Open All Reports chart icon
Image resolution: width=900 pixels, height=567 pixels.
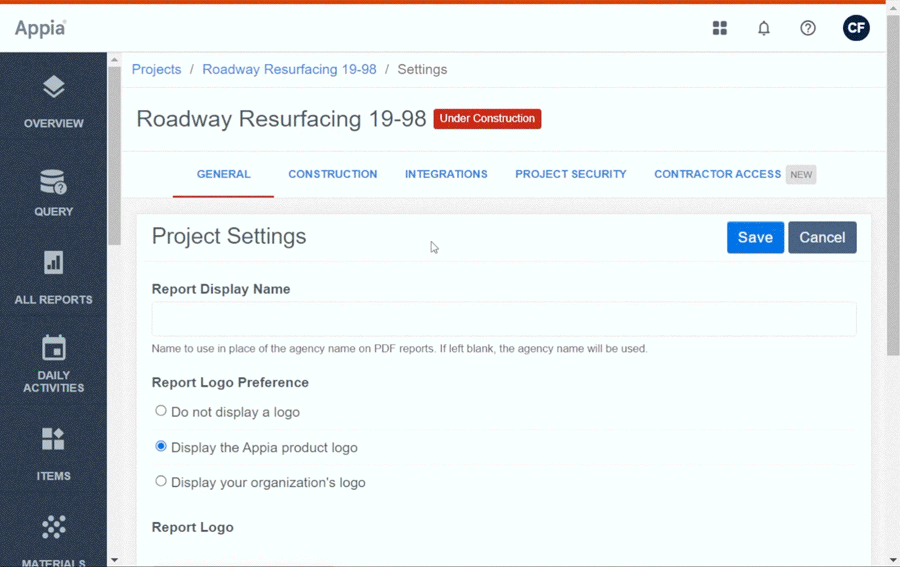pos(53,263)
